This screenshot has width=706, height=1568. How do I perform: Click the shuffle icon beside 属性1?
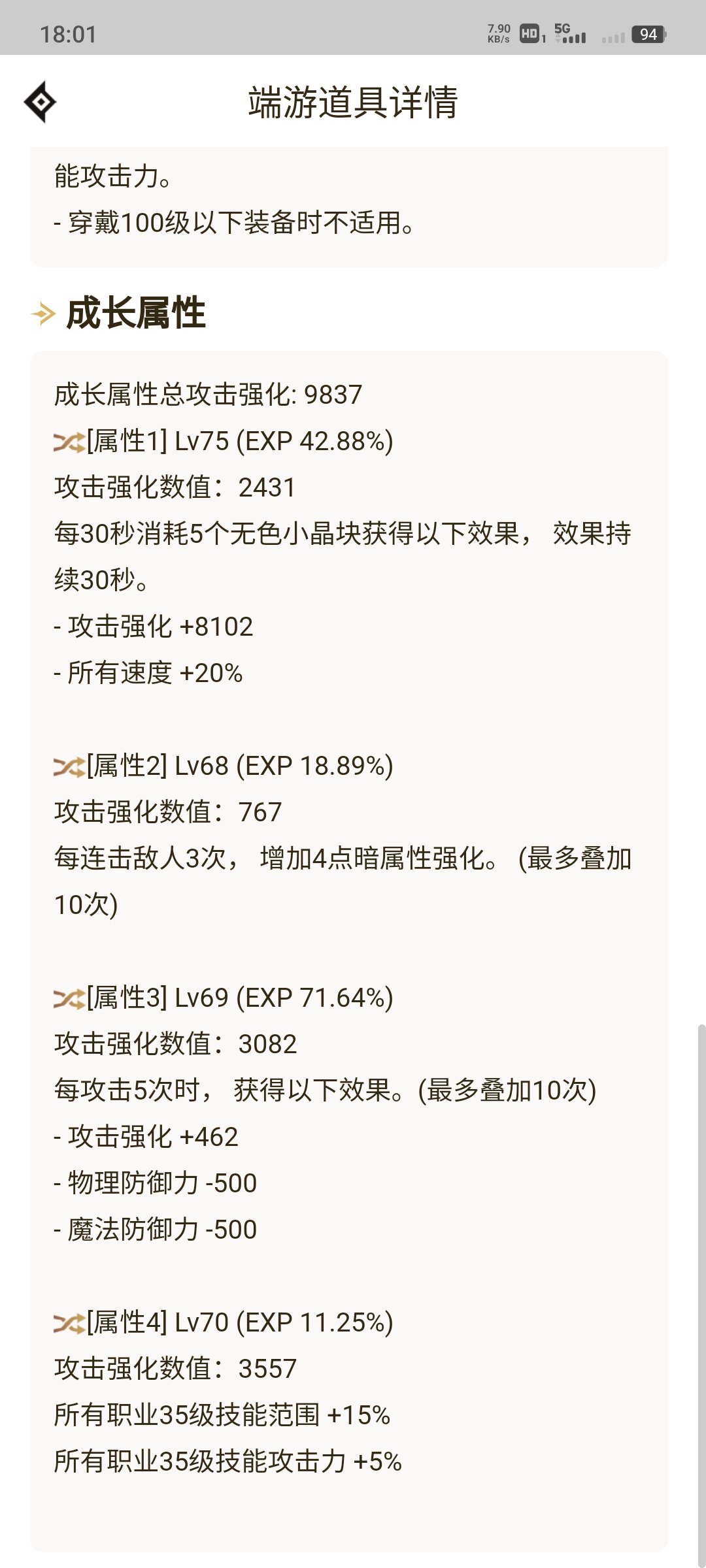[x=69, y=442]
